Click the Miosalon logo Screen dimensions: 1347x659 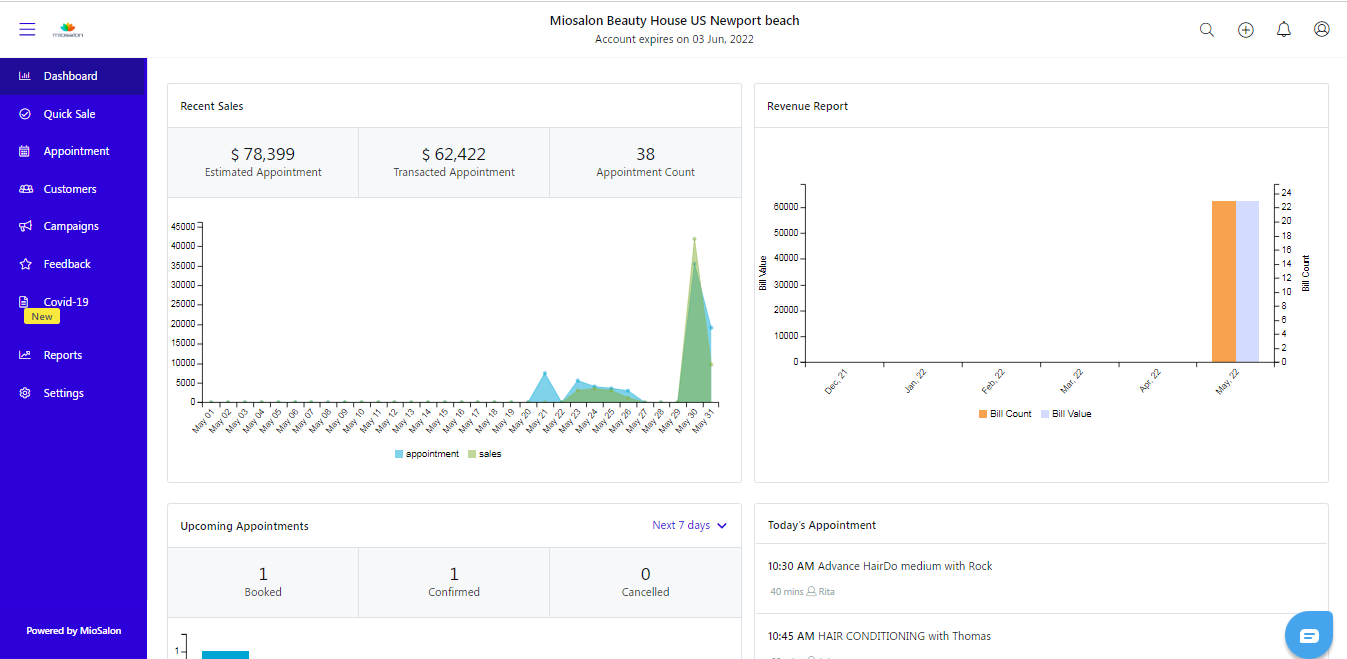pyautogui.click(x=68, y=30)
